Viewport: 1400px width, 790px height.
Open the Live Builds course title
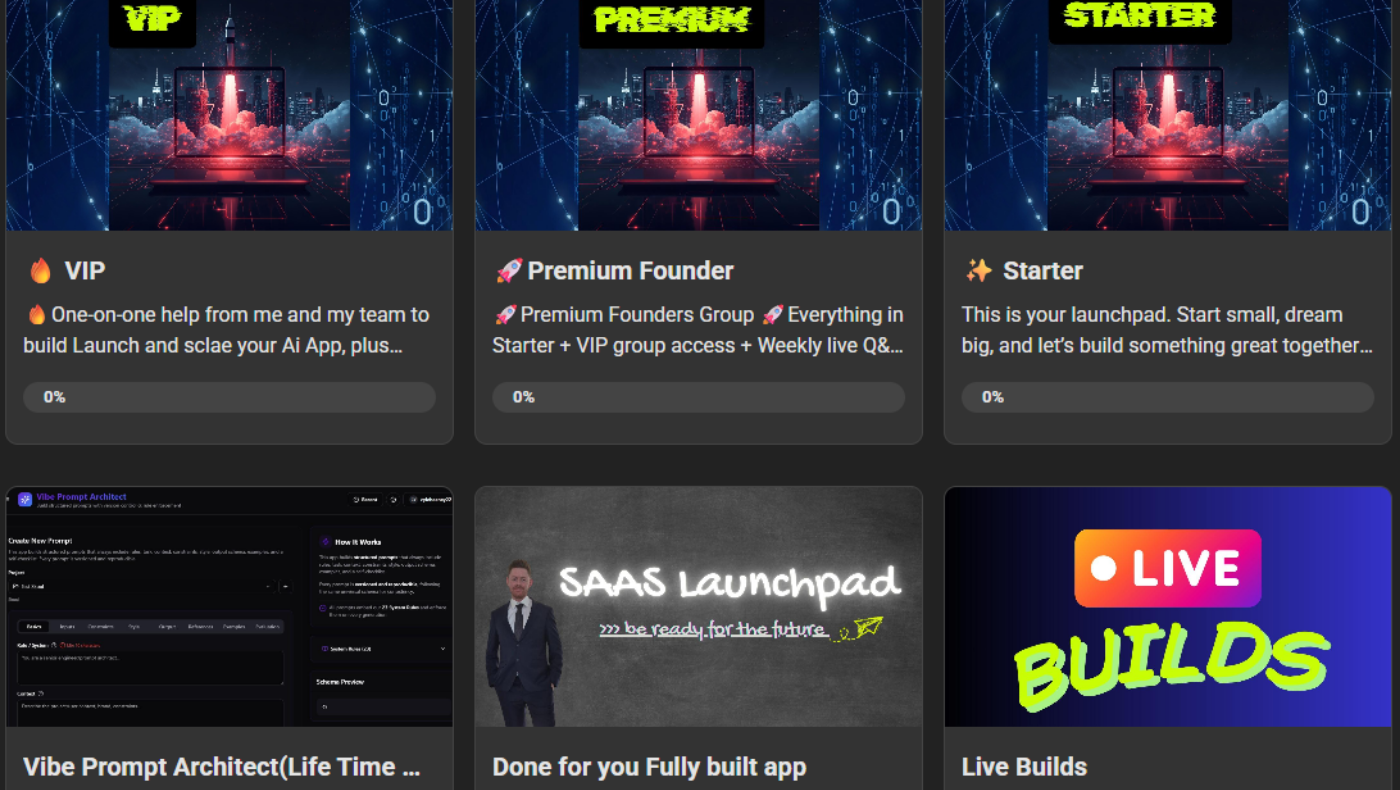click(1024, 767)
